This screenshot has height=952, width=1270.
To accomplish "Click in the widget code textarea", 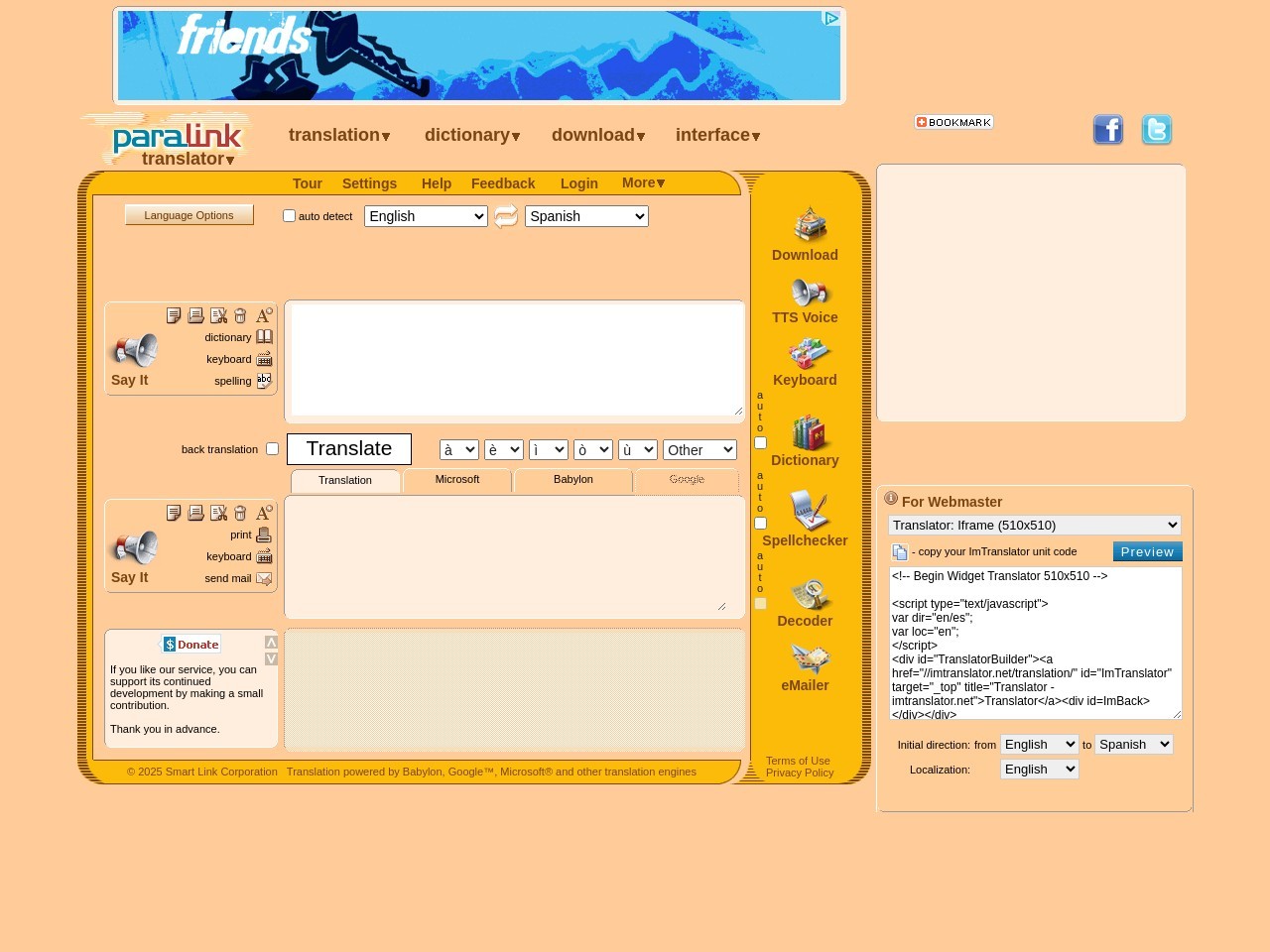I will point(1036,644).
